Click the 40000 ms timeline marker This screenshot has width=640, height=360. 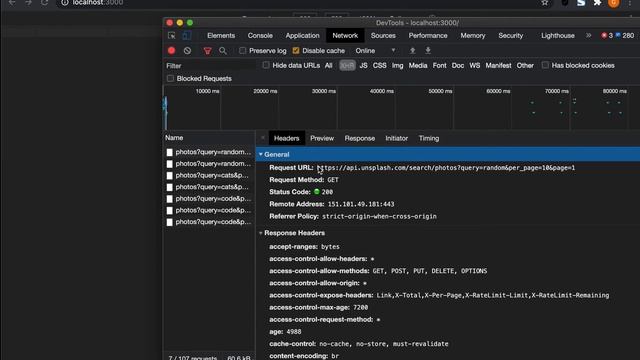pyautogui.click(x=382, y=91)
